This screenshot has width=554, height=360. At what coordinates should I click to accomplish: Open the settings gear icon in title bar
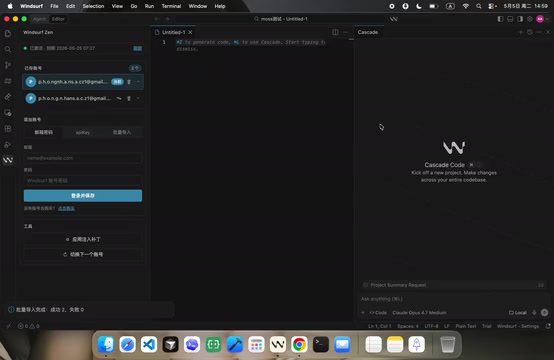click(530, 19)
